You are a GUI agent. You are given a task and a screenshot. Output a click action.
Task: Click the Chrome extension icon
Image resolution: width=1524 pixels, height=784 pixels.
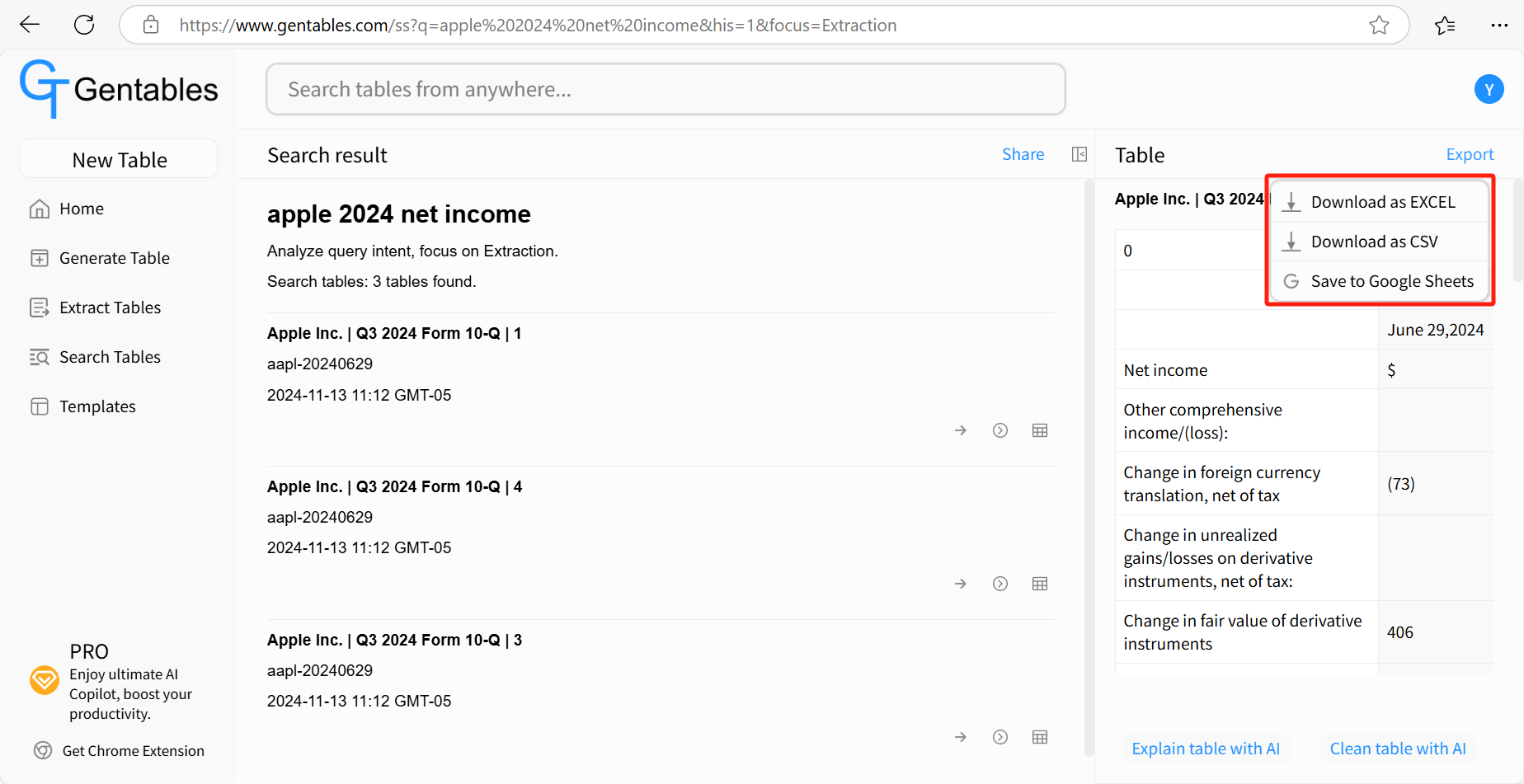[43, 750]
